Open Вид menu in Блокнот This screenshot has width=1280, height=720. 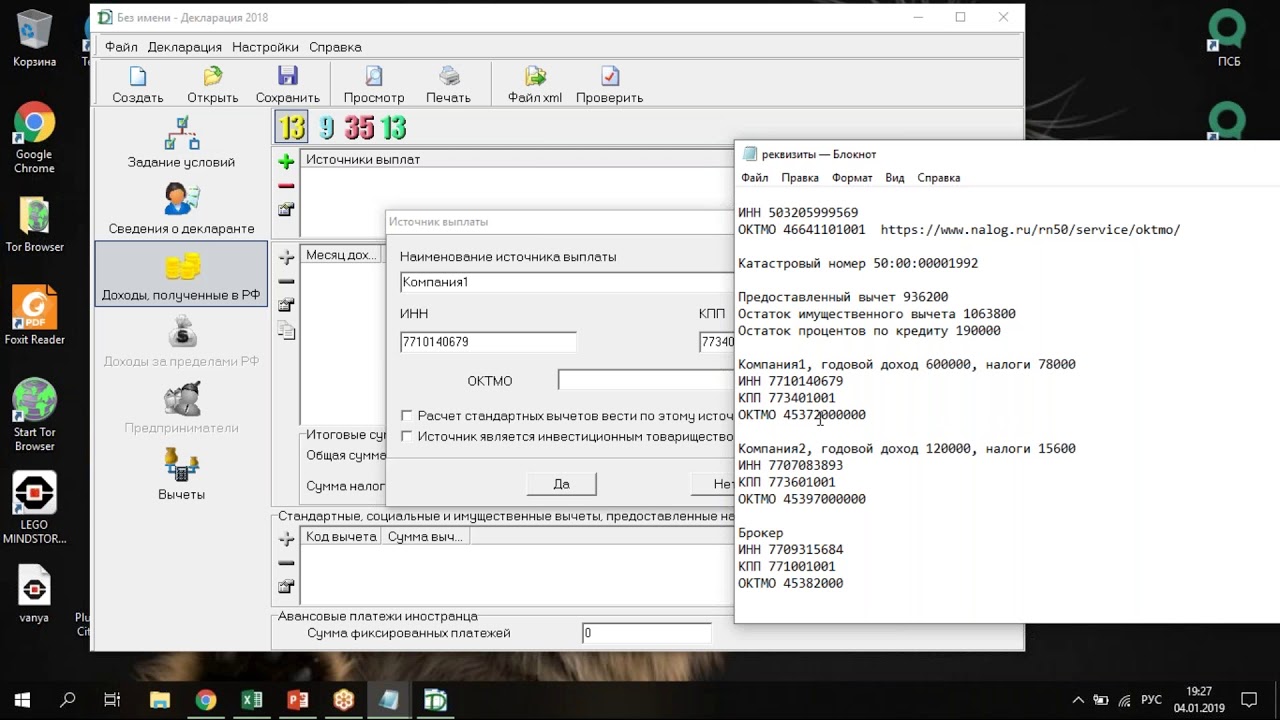(x=895, y=178)
